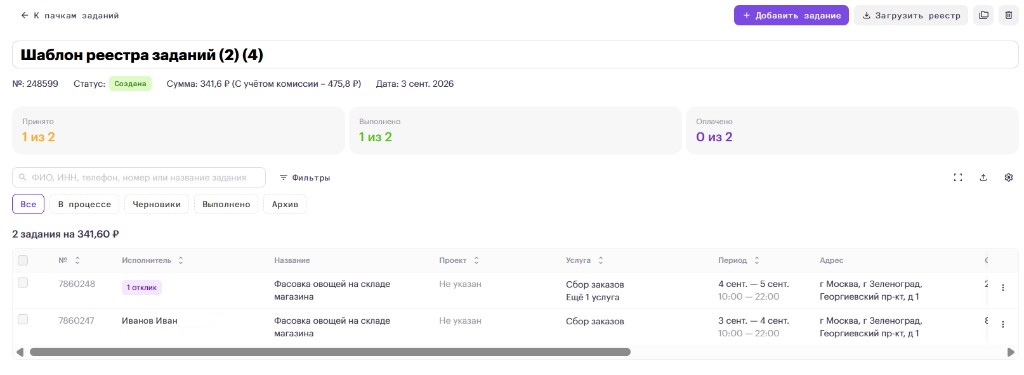Check the box for task 7860247
Image resolution: width=1024 pixels, height=375 pixels.
tap(23, 319)
